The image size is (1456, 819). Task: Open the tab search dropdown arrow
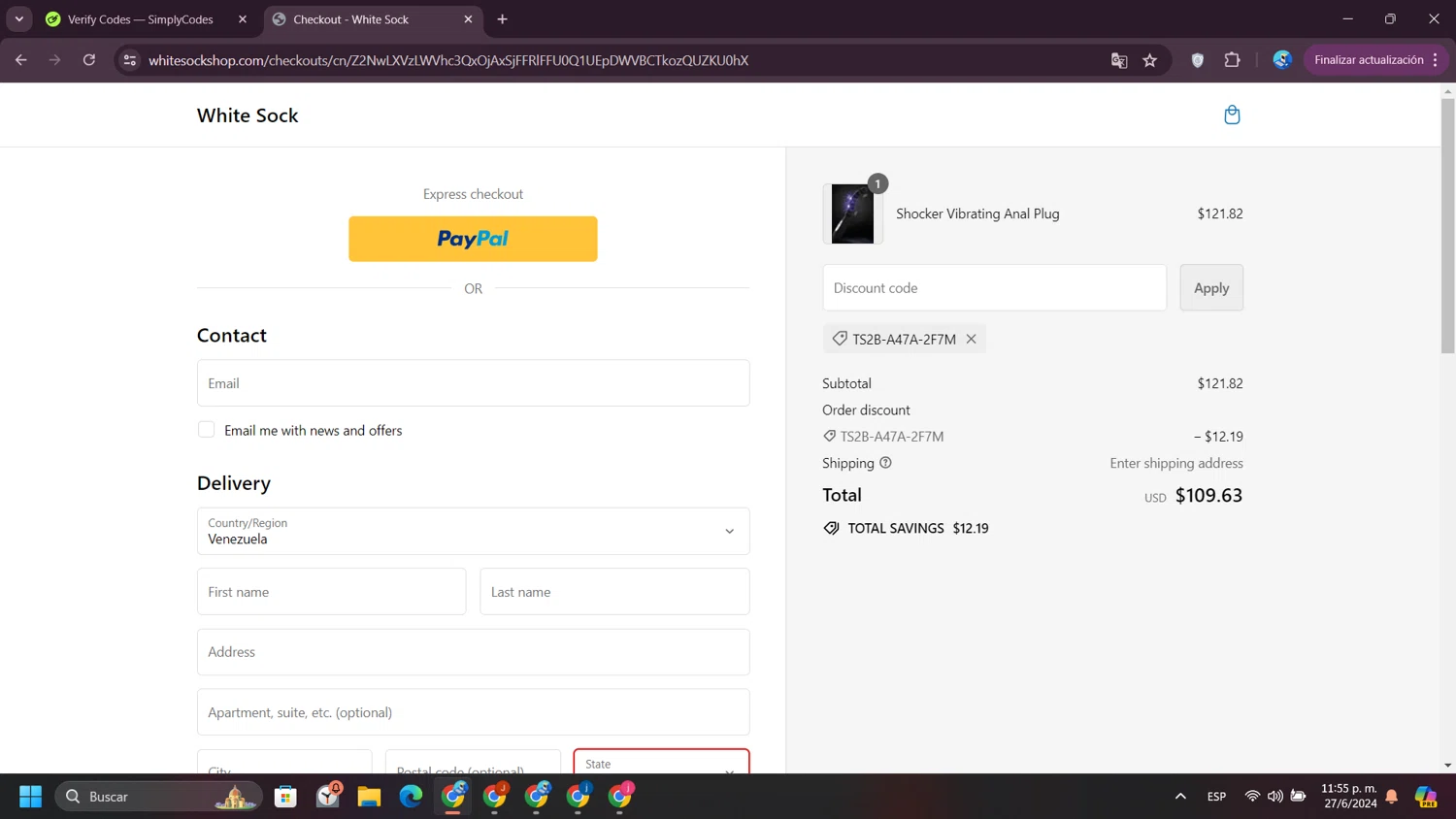[x=19, y=19]
